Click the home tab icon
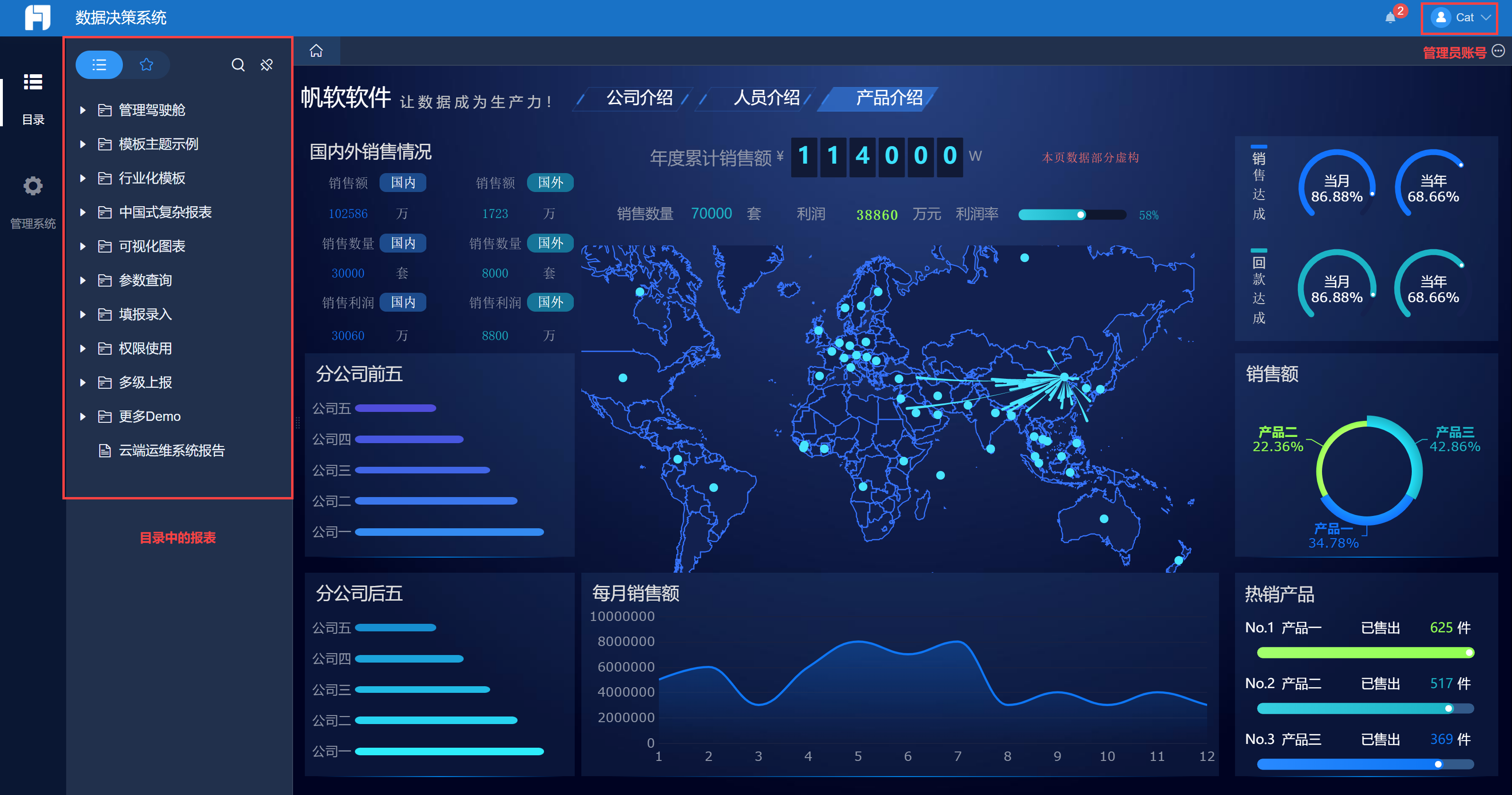This screenshot has width=1512, height=795. point(316,51)
